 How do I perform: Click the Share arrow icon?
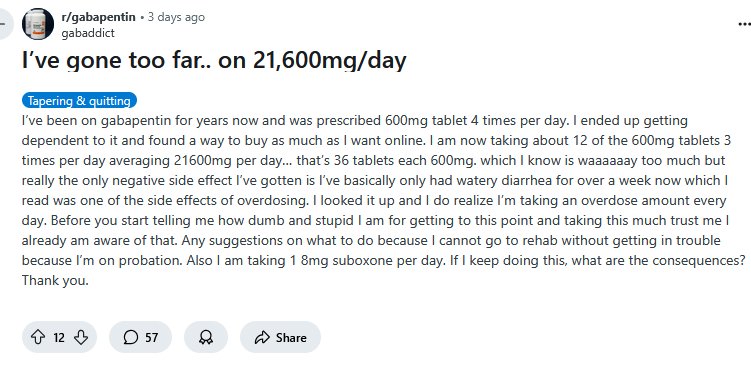(x=262, y=338)
